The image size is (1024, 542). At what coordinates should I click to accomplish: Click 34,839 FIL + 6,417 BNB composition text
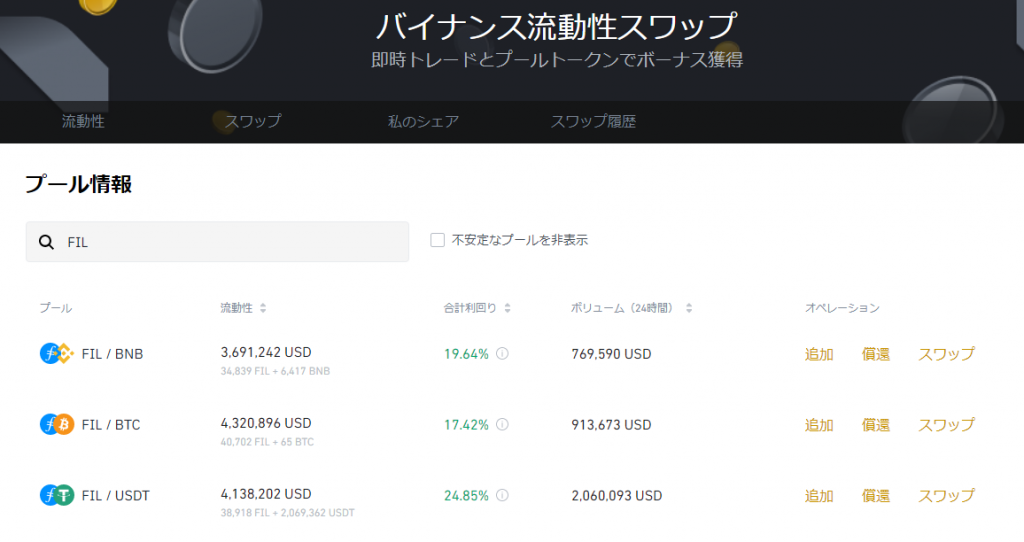(x=276, y=371)
